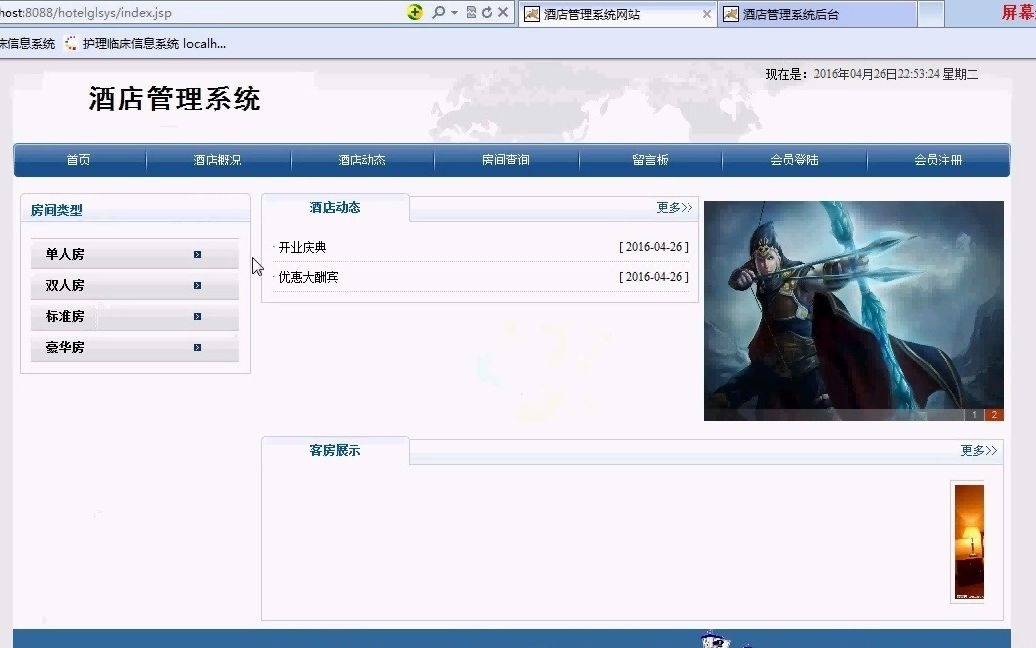Click the 酒店管理系统网站 tab favicon
The image size is (1036, 648).
tap(530, 14)
